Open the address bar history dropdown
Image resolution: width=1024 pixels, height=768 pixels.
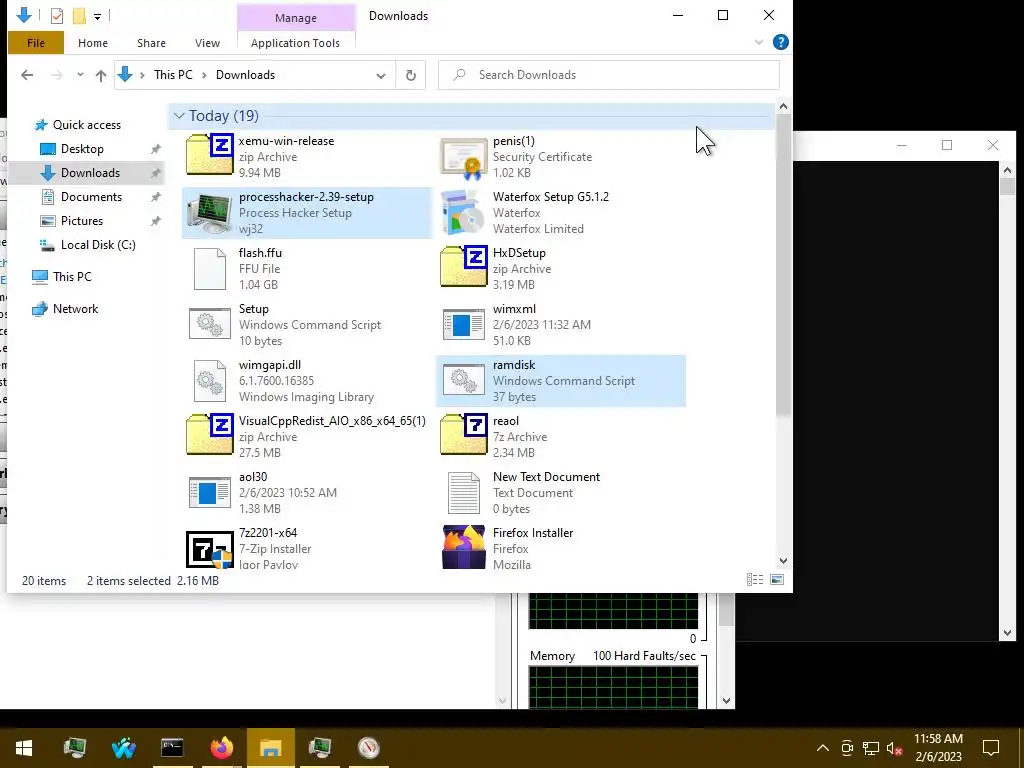tap(381, 76)
